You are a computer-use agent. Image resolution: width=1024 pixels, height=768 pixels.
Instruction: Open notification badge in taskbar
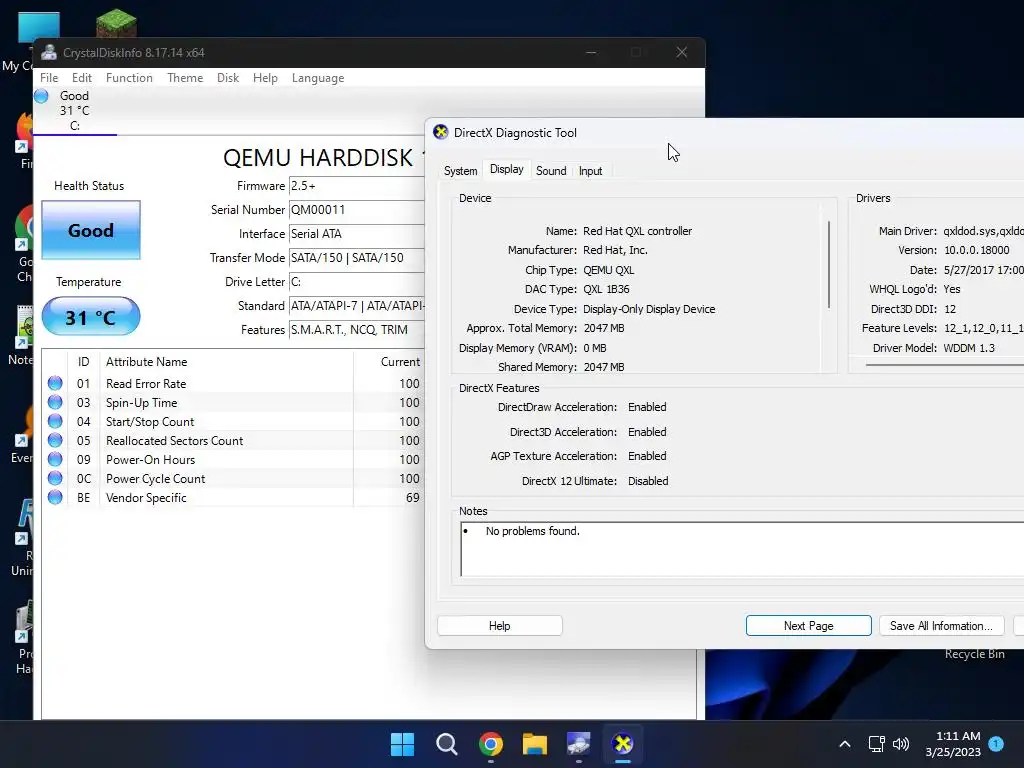pyautogui.click(x=996, y=743)
